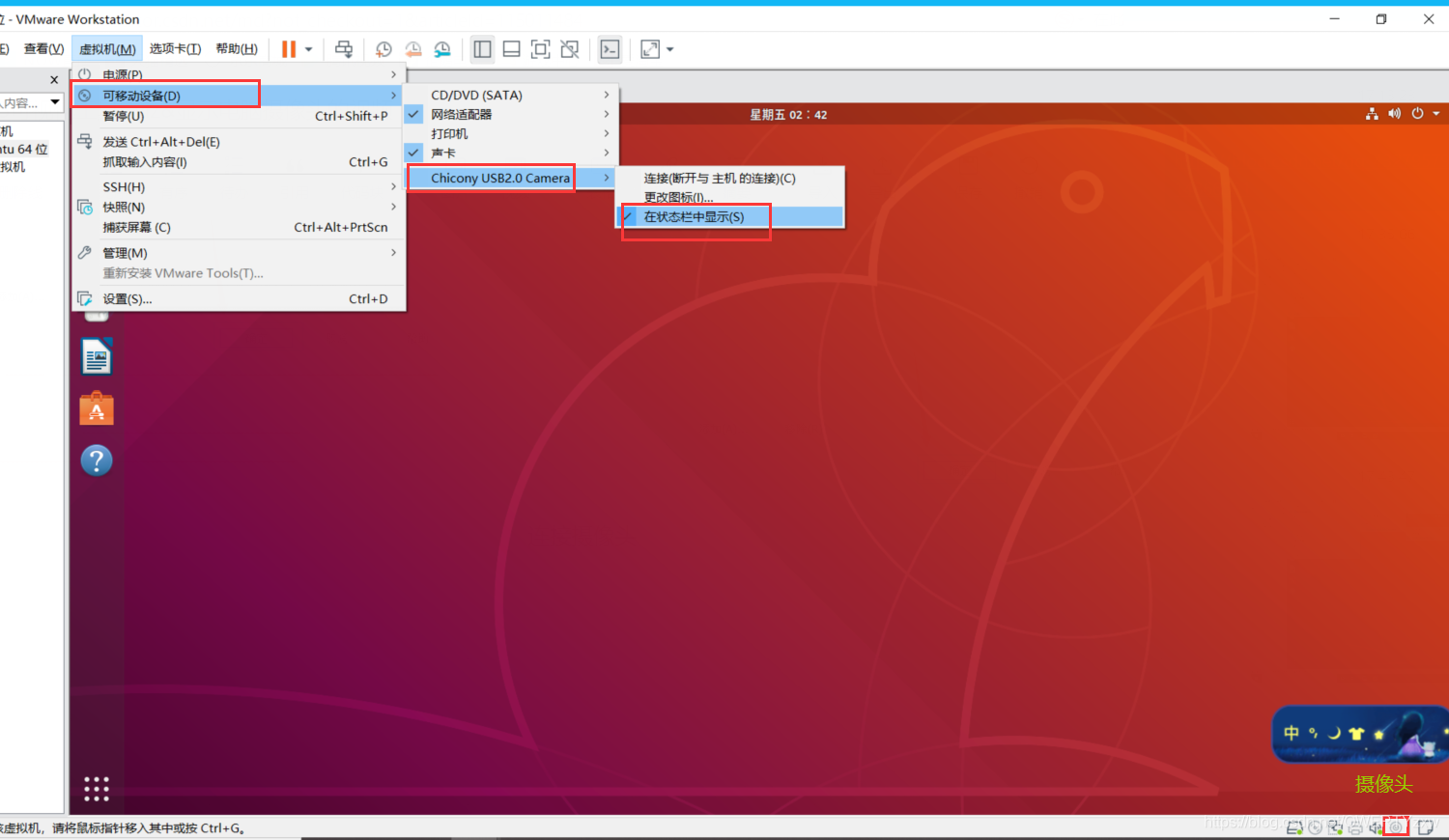Open the 选项卡(T) menu
The height and width of the screenshot is (840, 1449).
pos(175,48)
